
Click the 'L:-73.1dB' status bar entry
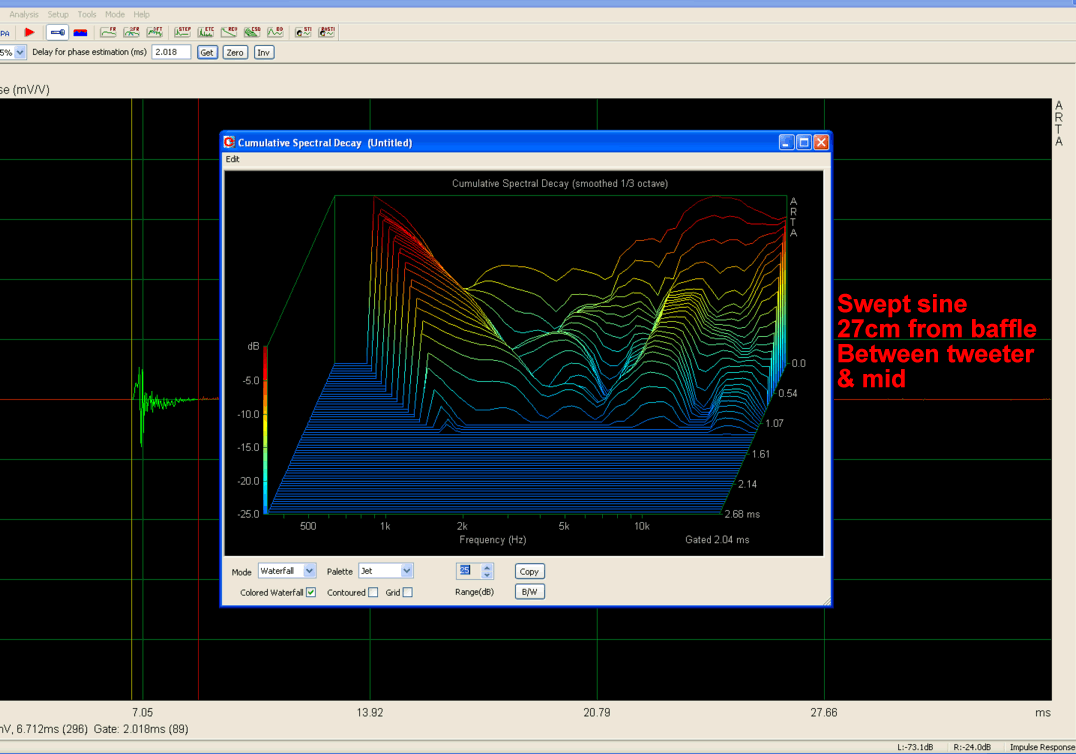tap(915, 747)
